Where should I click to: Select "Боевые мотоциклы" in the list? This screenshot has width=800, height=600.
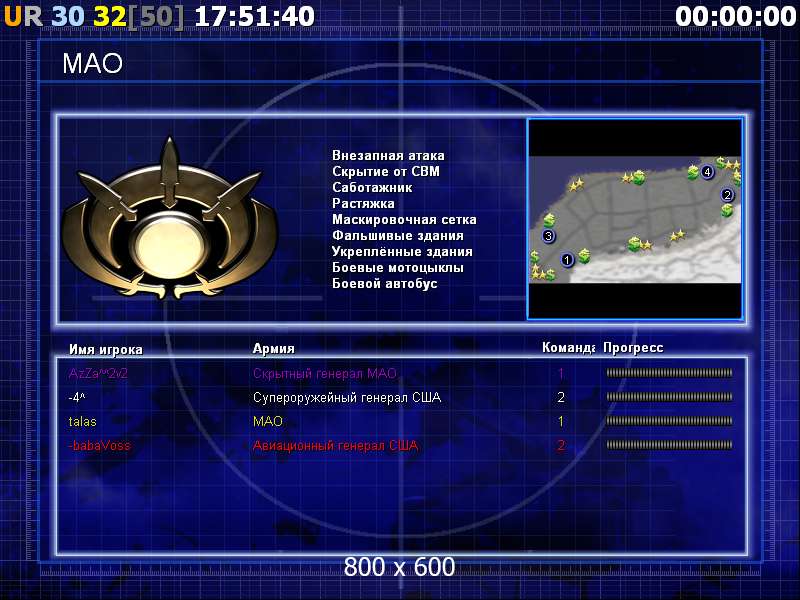tap(398, 267)
